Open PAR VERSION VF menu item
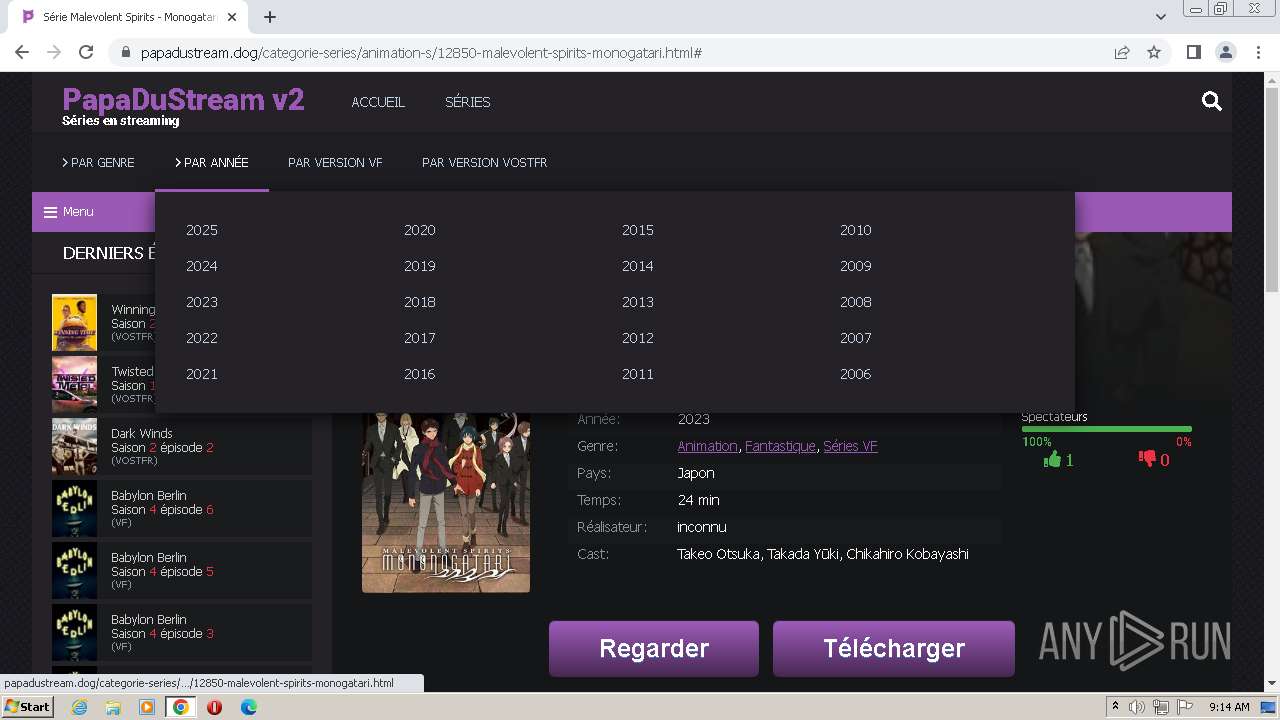Image resolution: width=1280 pixels, height=720 pixels. coord(335,162)
